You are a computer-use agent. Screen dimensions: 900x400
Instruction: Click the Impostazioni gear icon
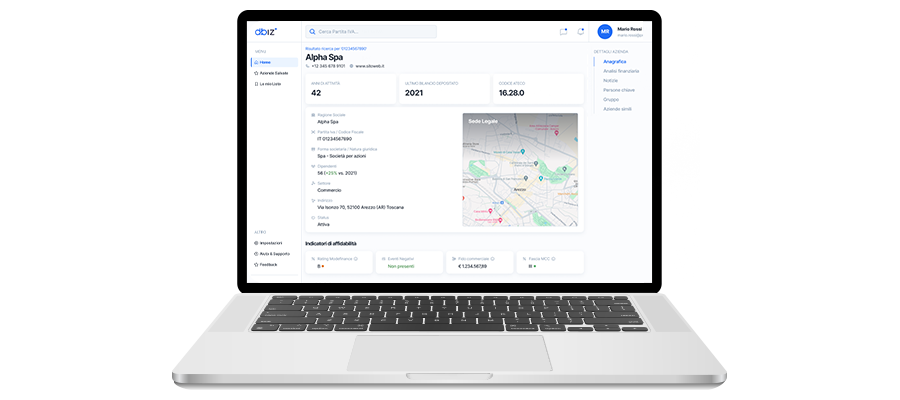pyautogui.click(x=256, y=243)
